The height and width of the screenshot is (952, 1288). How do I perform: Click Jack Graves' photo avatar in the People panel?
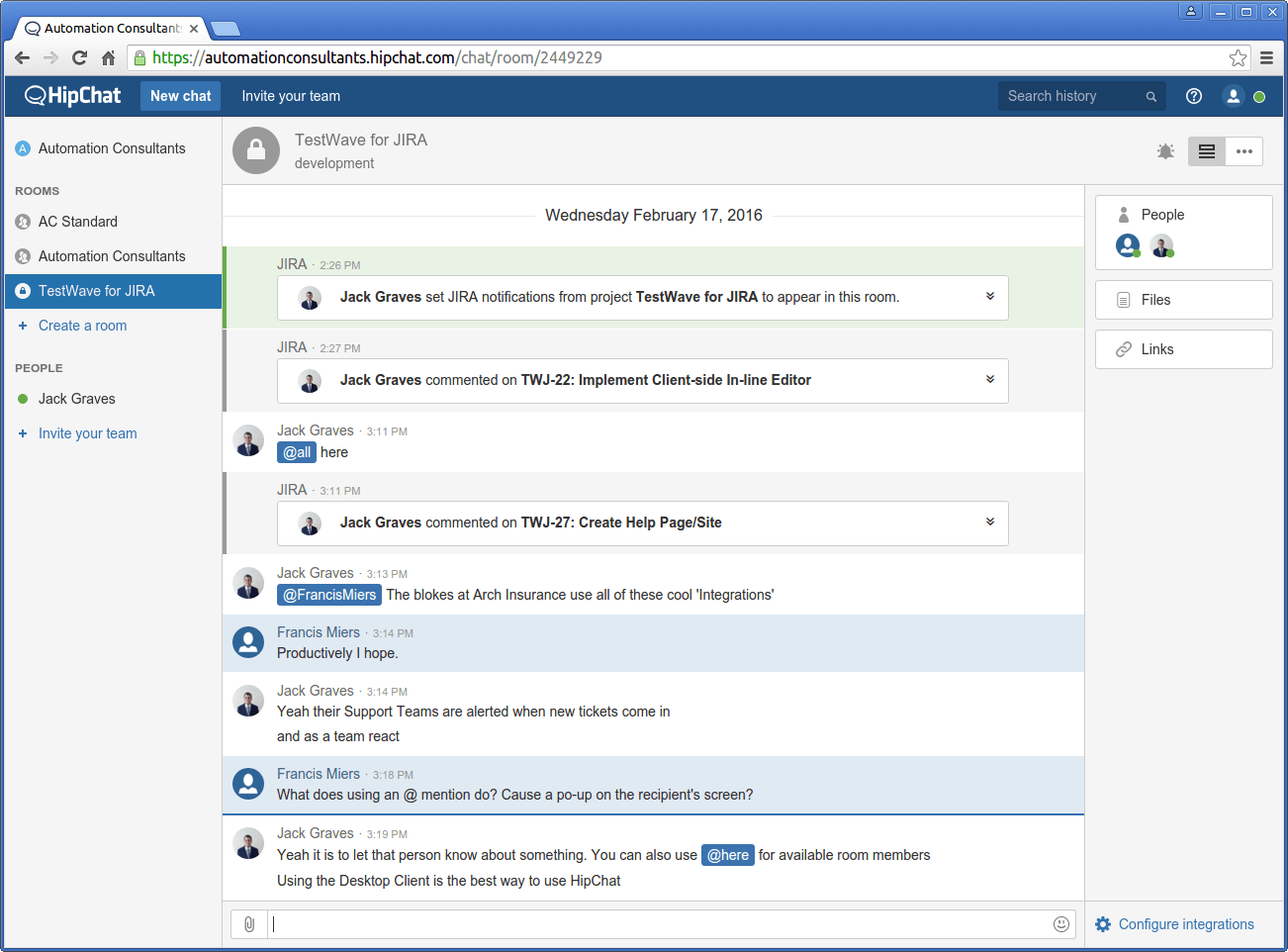(1162, 245)
